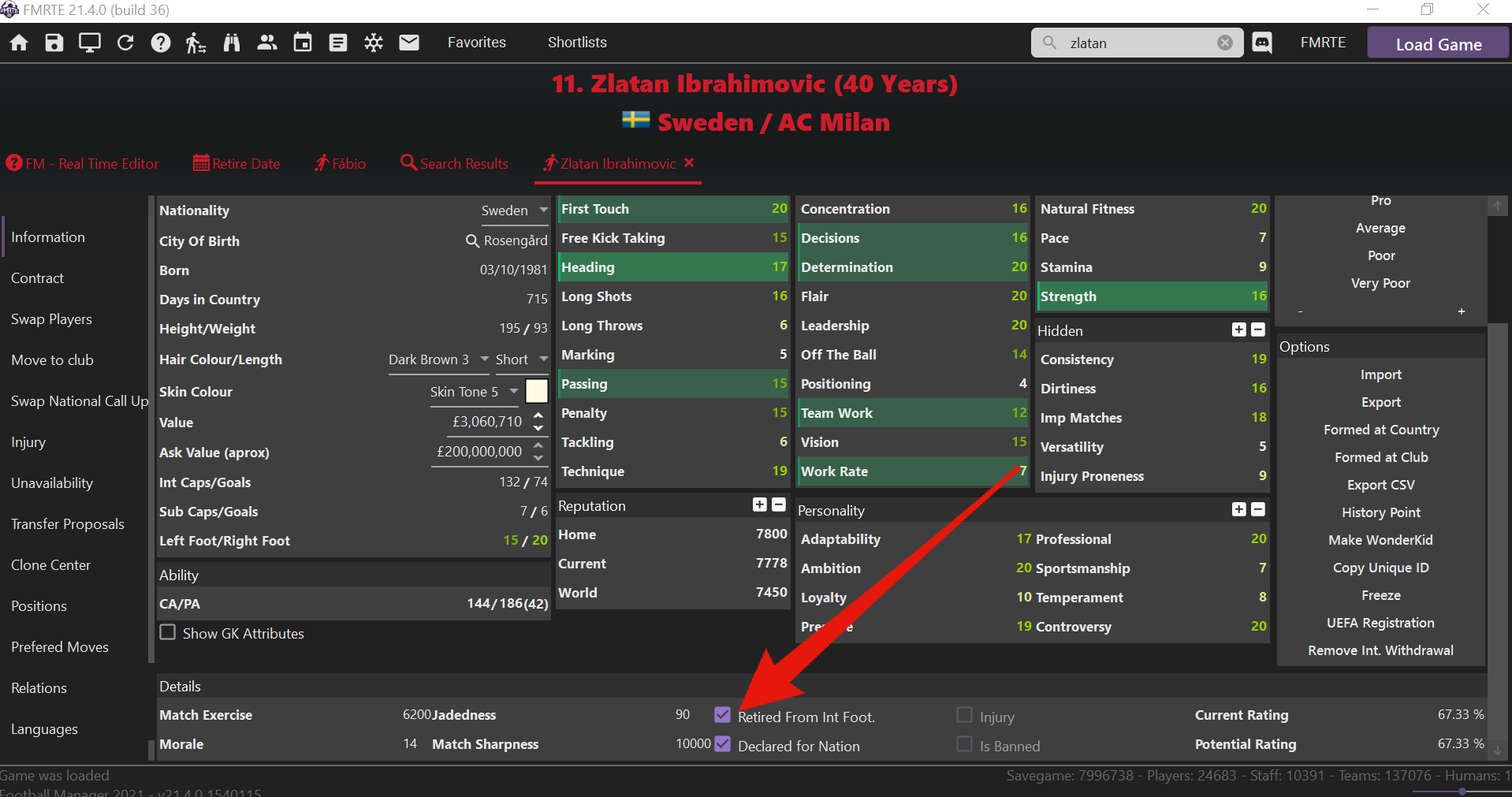This screenshot has height=797, width=1512.
Task: Click the binoculars scout icon
Action: pos(232,43)
